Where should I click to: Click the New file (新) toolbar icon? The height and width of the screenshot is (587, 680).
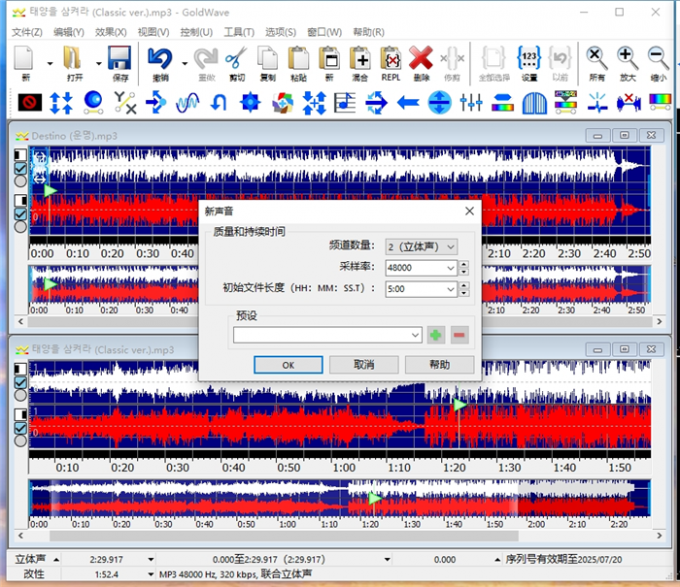(x=24, y=59)
